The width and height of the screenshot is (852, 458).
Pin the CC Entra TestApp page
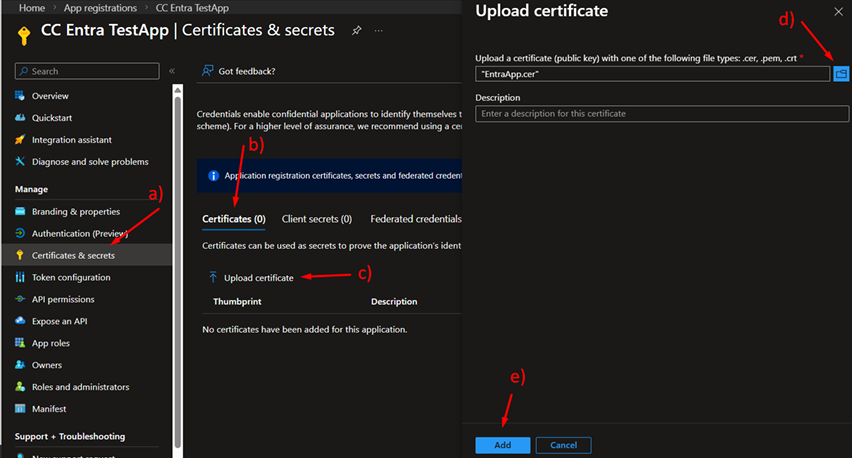pyautogui.click(x=356, y=30)
